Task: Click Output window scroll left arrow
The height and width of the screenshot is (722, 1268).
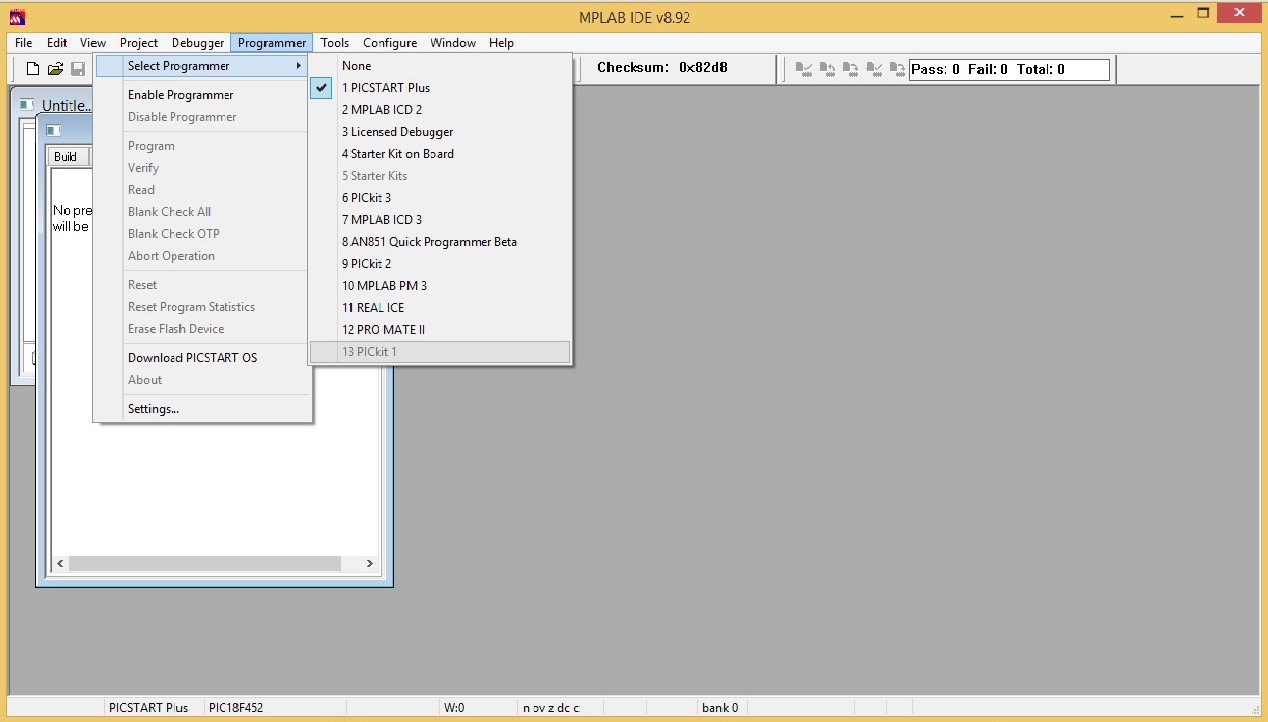Action: [60, 564]
